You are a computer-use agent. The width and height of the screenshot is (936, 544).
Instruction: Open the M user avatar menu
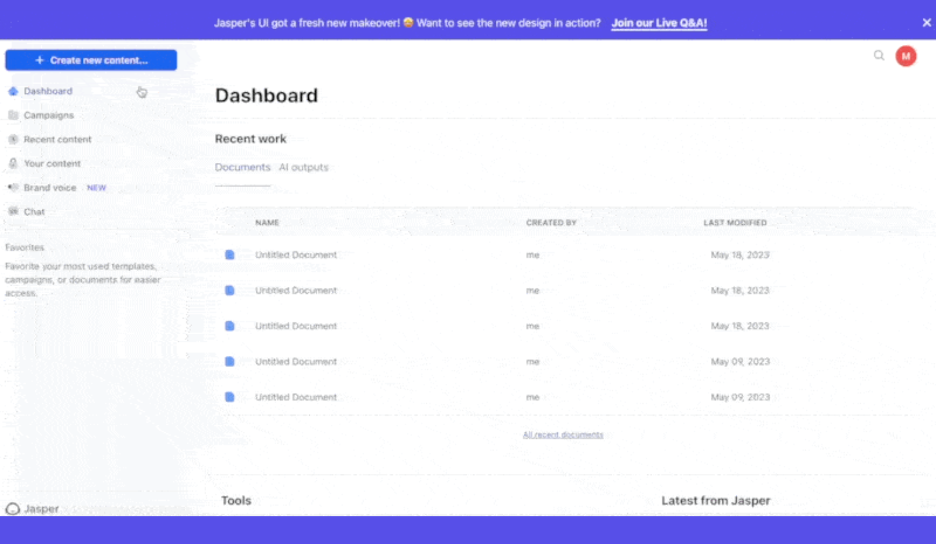[x=906, y=56]
